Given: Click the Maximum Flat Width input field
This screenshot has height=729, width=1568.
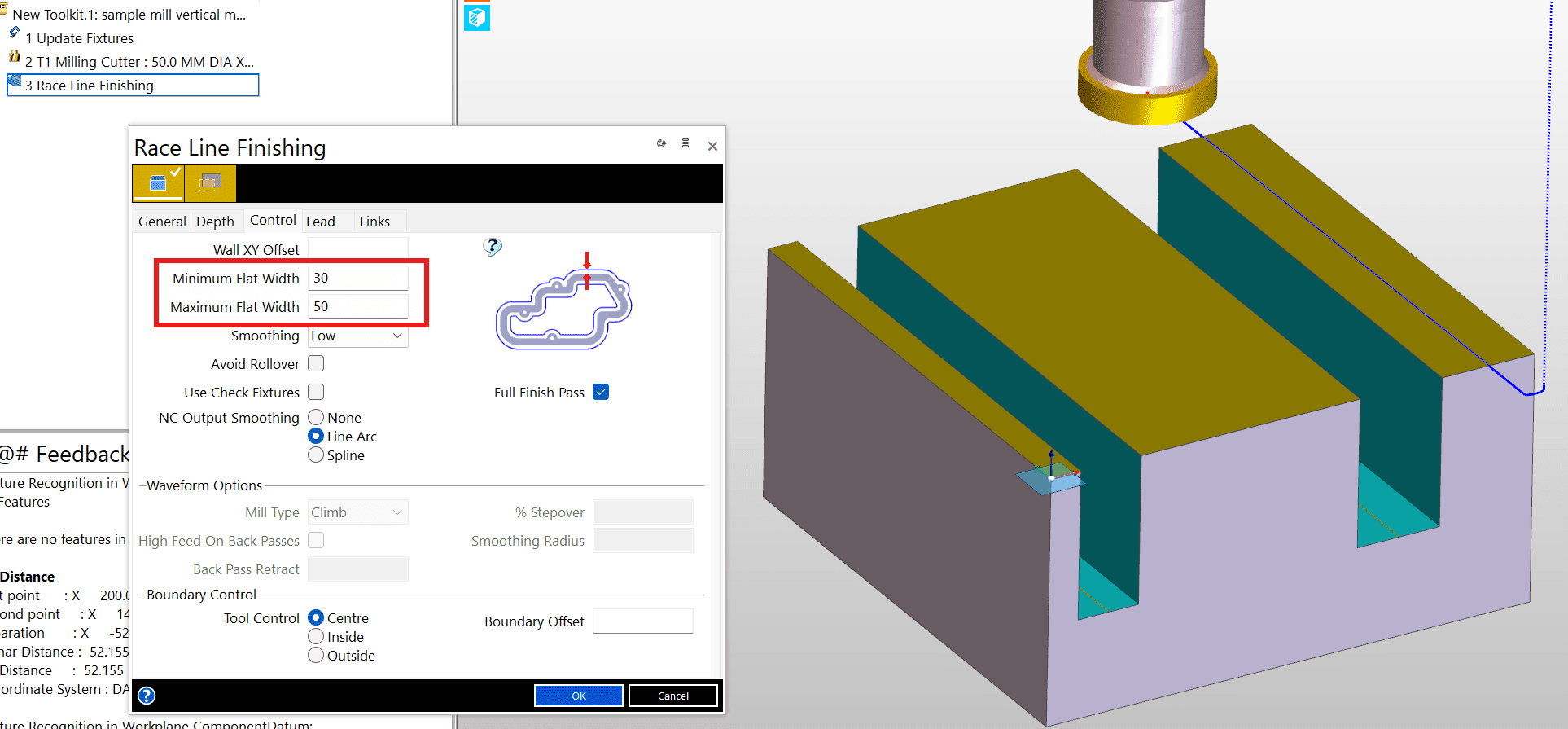Looking at the screenshot, I should click(x=358, y=307).
